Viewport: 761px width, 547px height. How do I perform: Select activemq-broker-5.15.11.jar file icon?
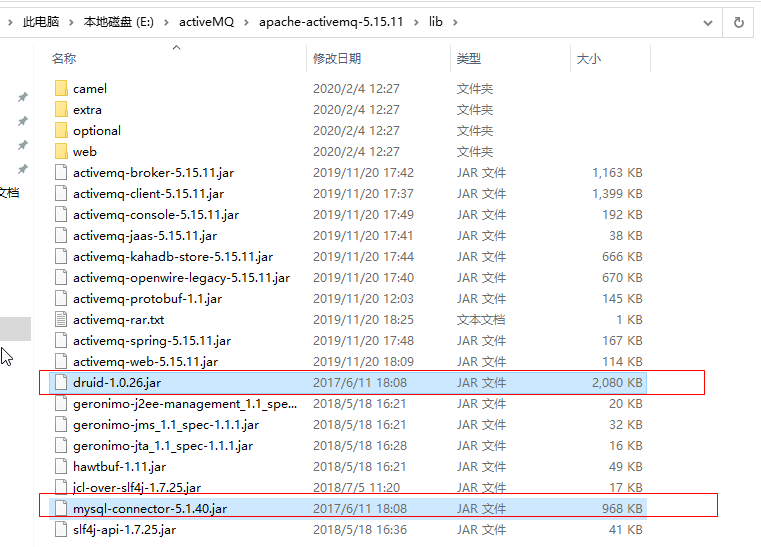61,172
